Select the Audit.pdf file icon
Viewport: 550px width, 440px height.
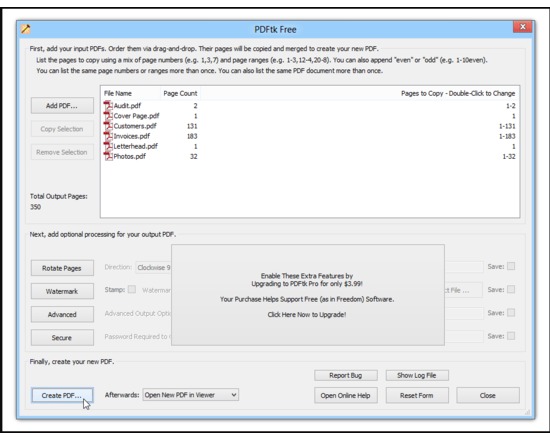click(108, 106)
